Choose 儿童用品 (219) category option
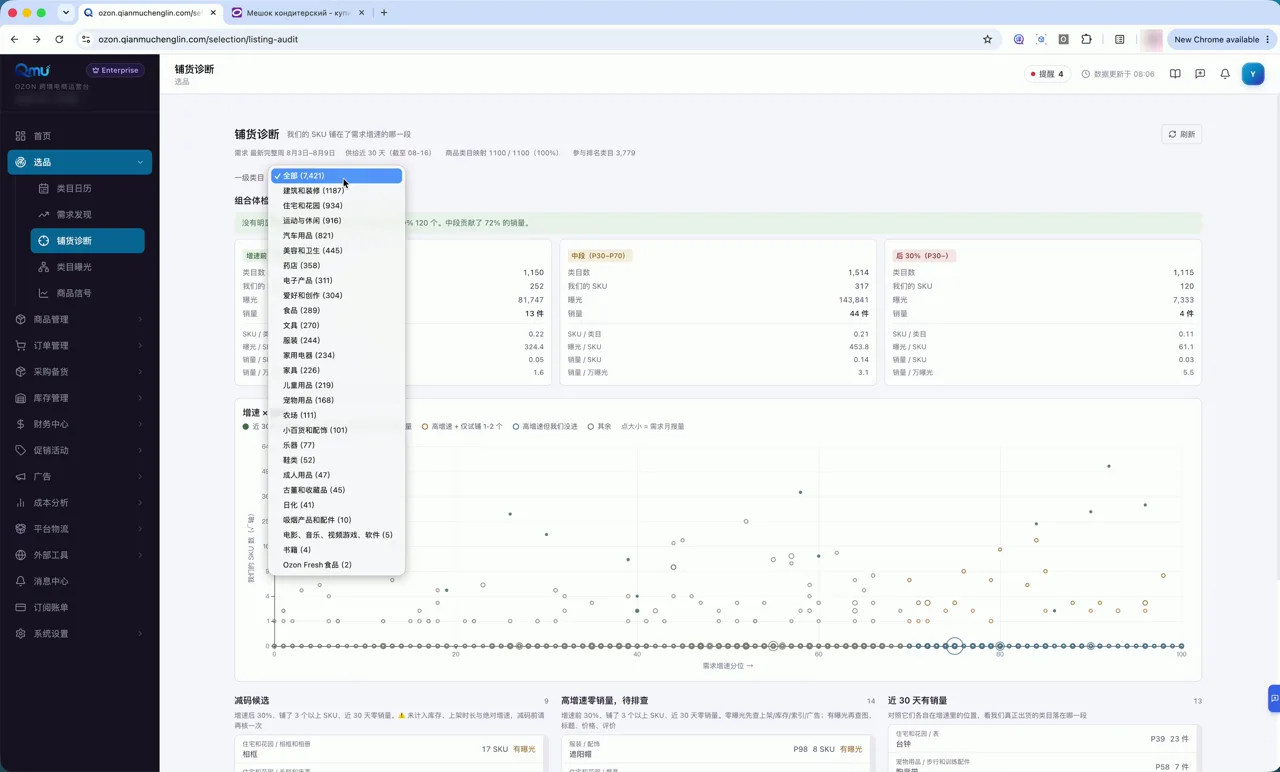Screen dimensions: 1280x772 337,385
